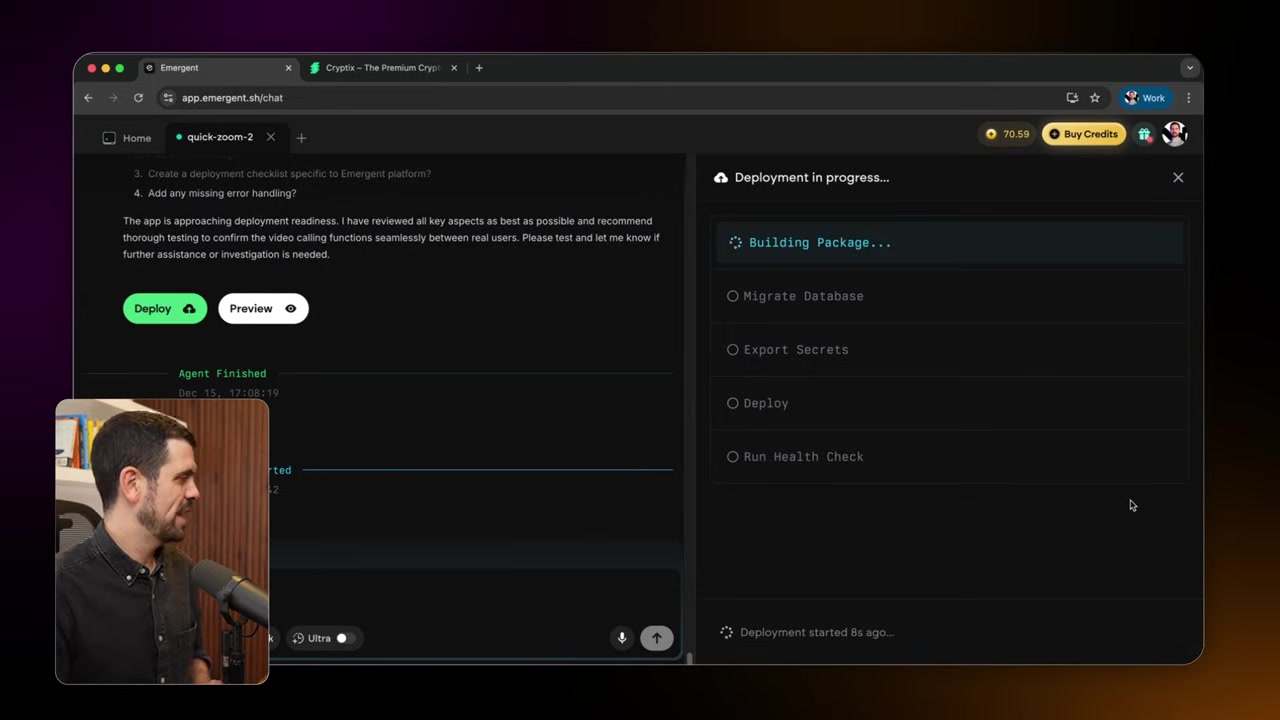
Task: Click the microphone voice input icon
Action: (x=621, y=638)
